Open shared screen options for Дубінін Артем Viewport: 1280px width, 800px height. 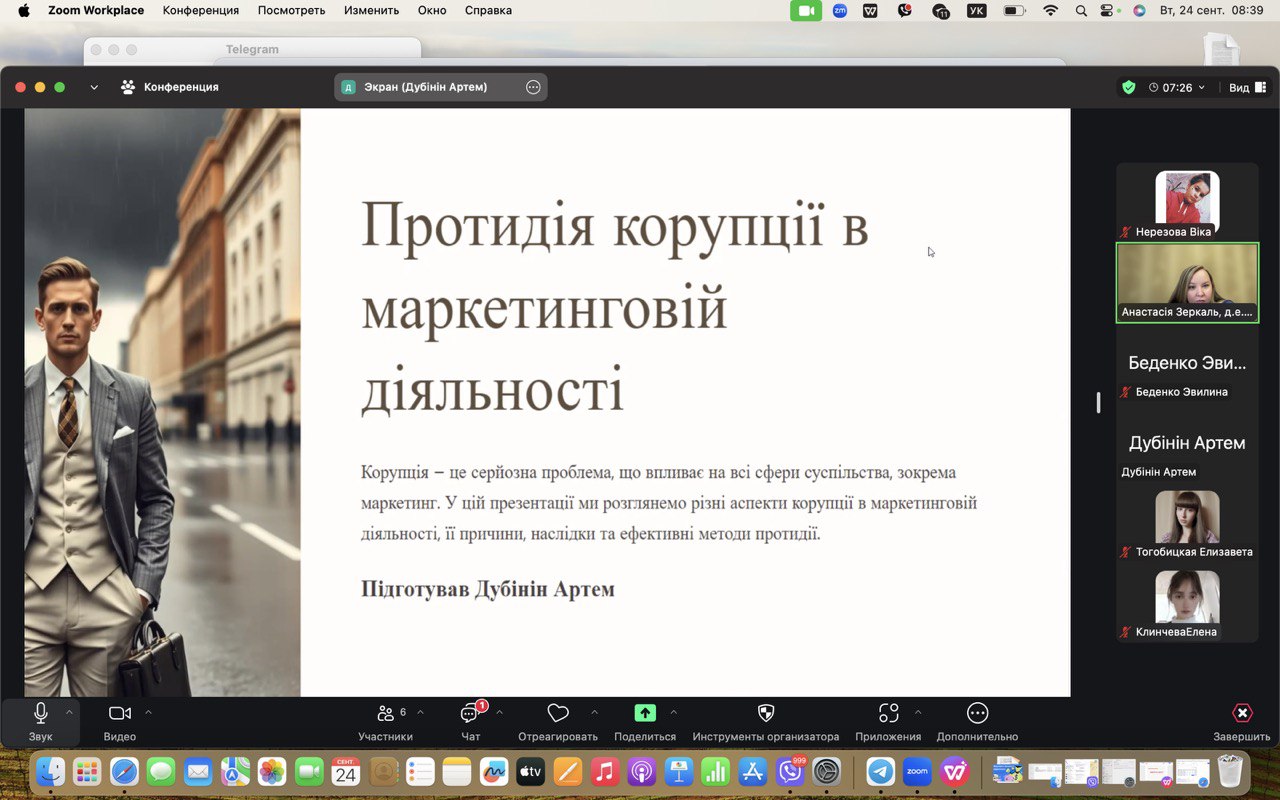click(x=533, y=87)
